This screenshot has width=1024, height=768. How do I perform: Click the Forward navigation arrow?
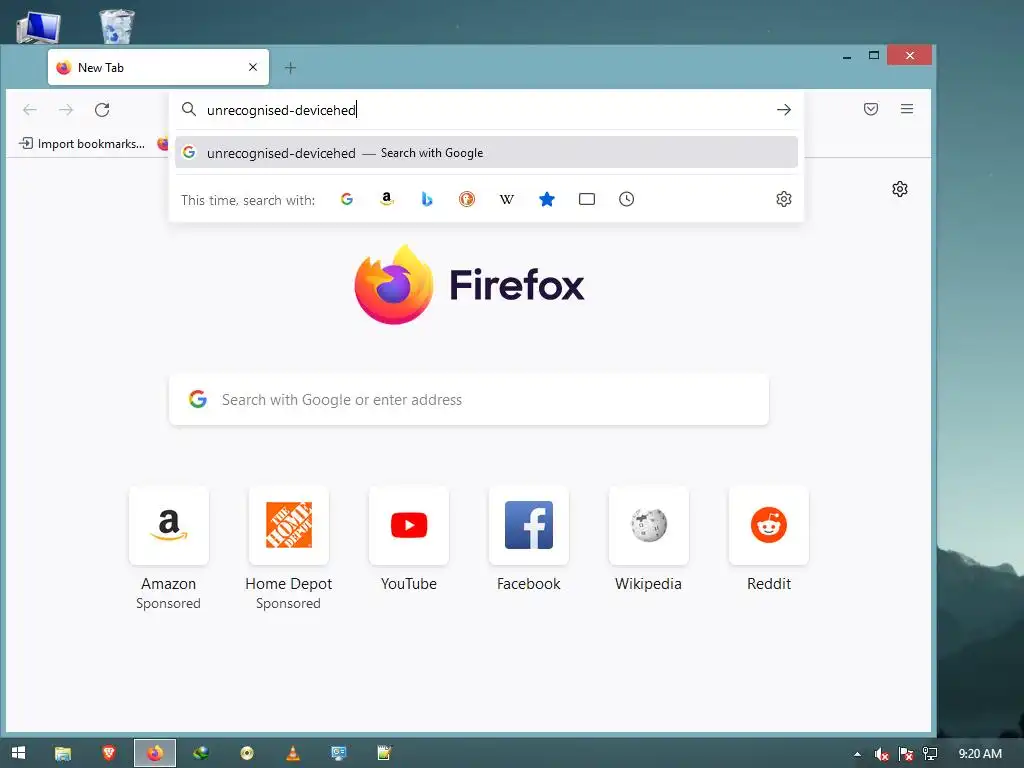point(66,110)
